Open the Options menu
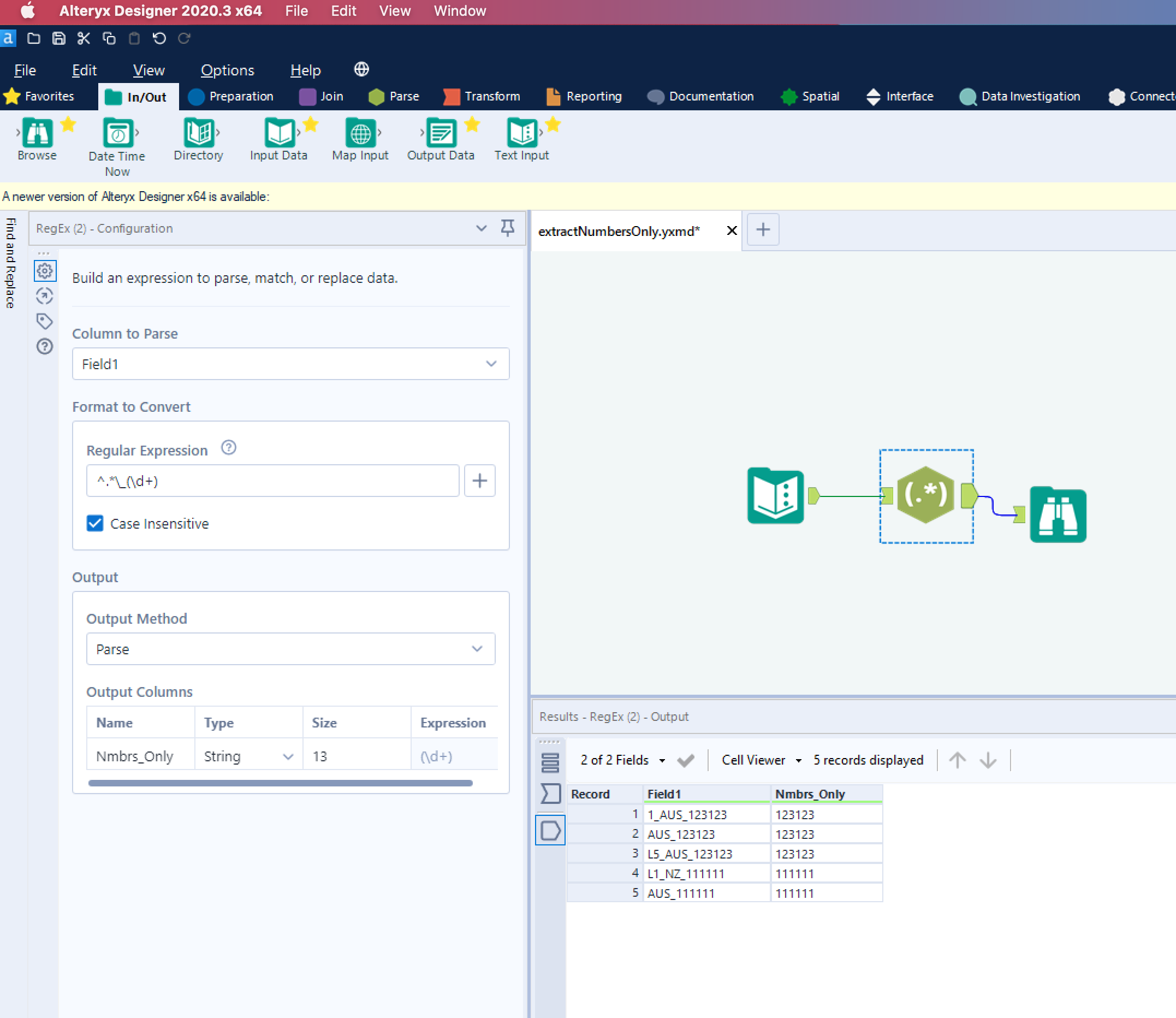 pos(227,70)
